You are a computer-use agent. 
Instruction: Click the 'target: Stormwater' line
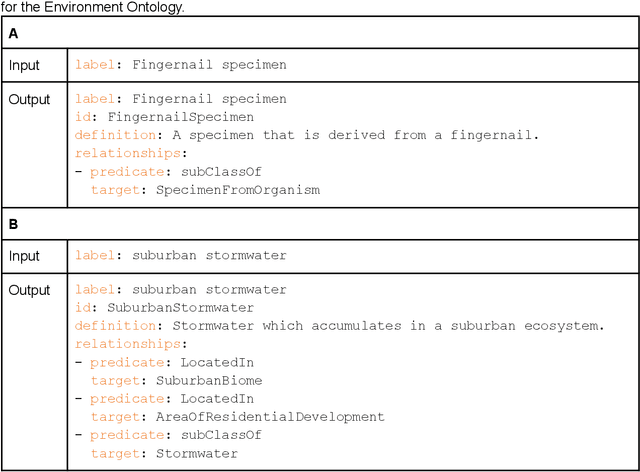164,453
